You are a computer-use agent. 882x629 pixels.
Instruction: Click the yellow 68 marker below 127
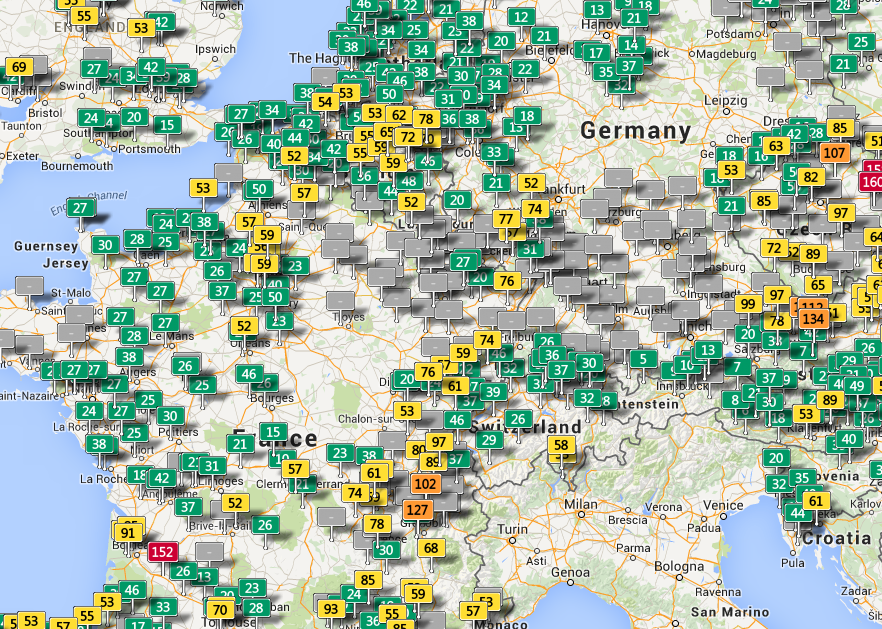coord(431,547)
